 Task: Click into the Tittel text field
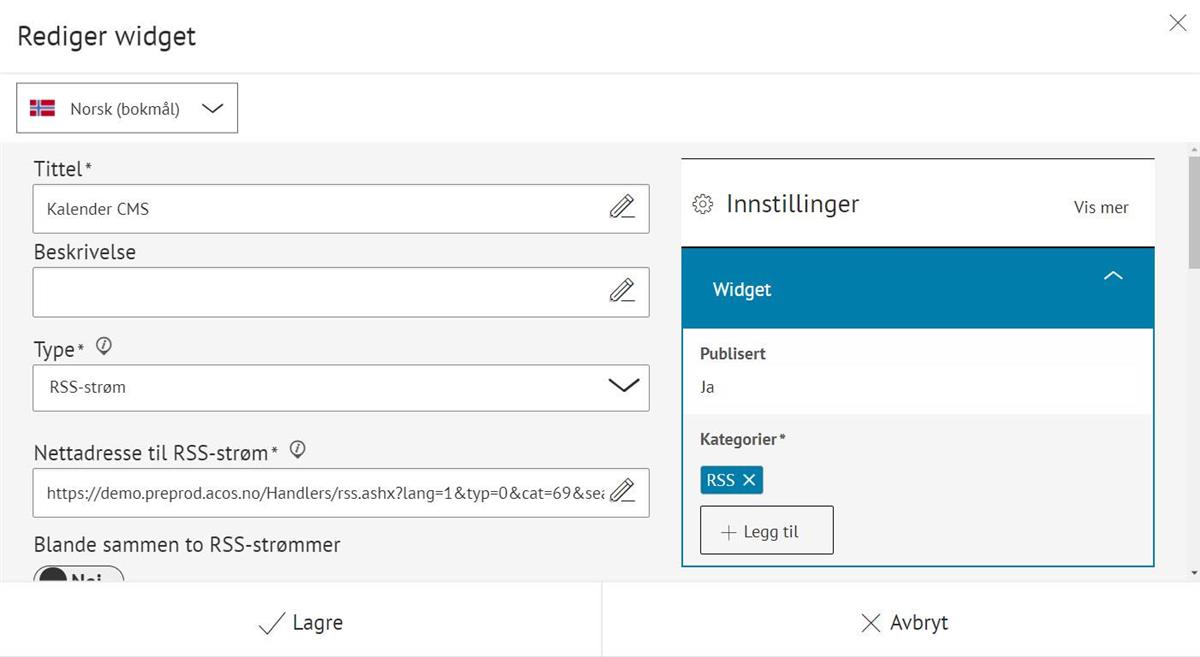pos(320,209)
